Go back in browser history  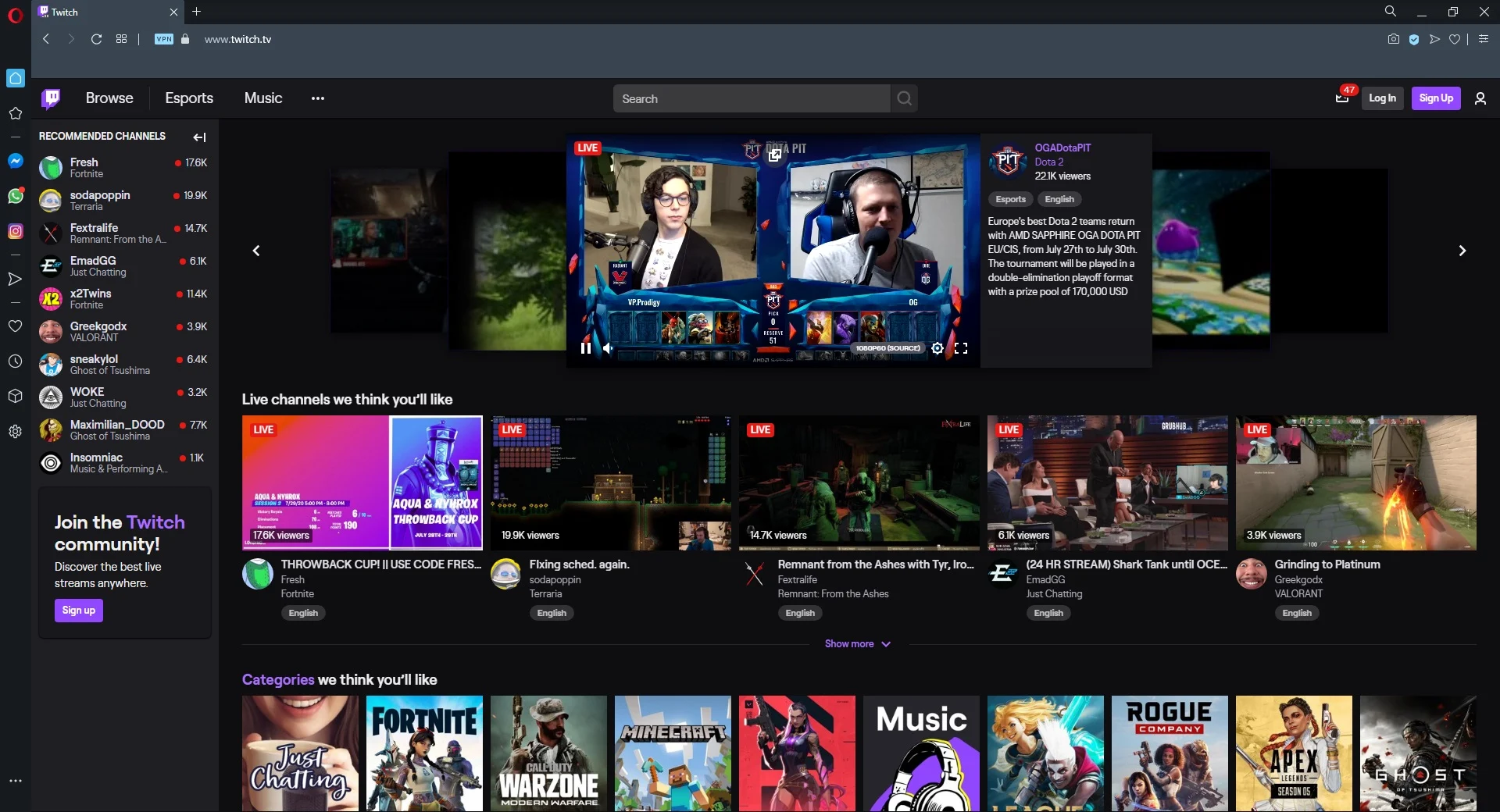click(x=46, y=39)
